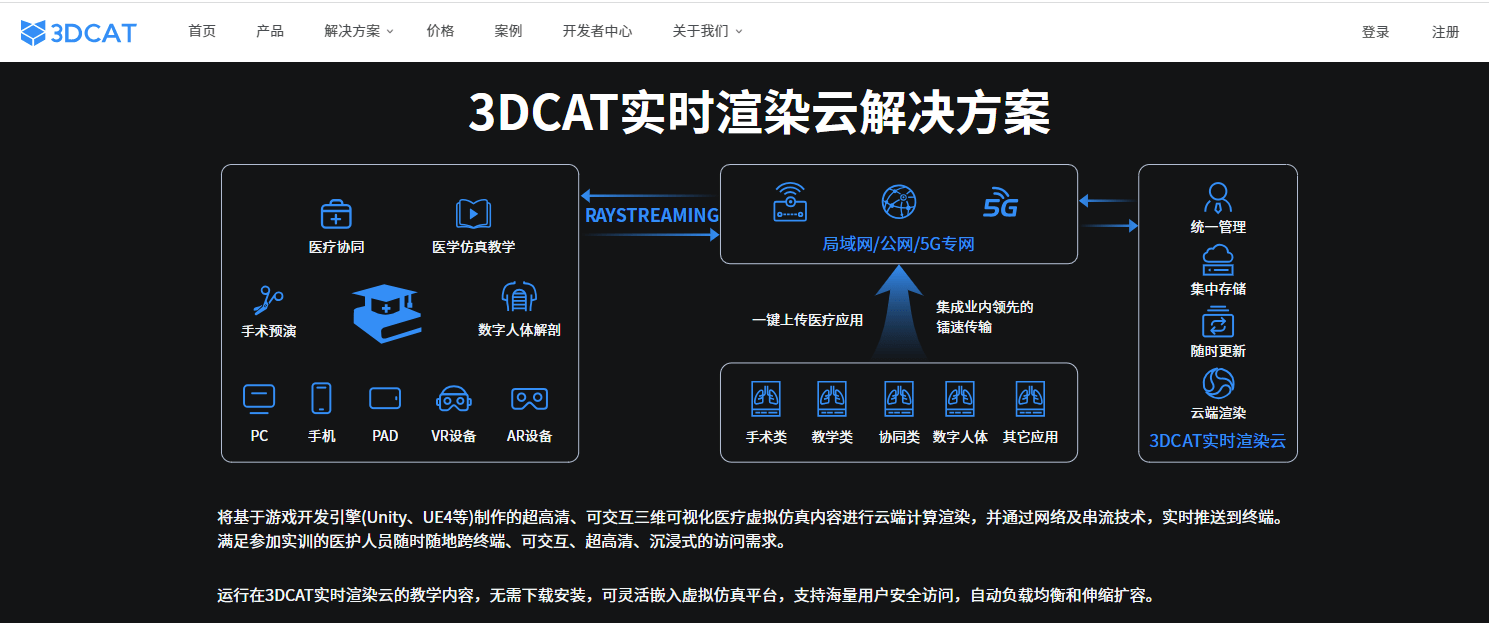Expand the 关于我们 dropdown chevron

click(x=739, y=32)
